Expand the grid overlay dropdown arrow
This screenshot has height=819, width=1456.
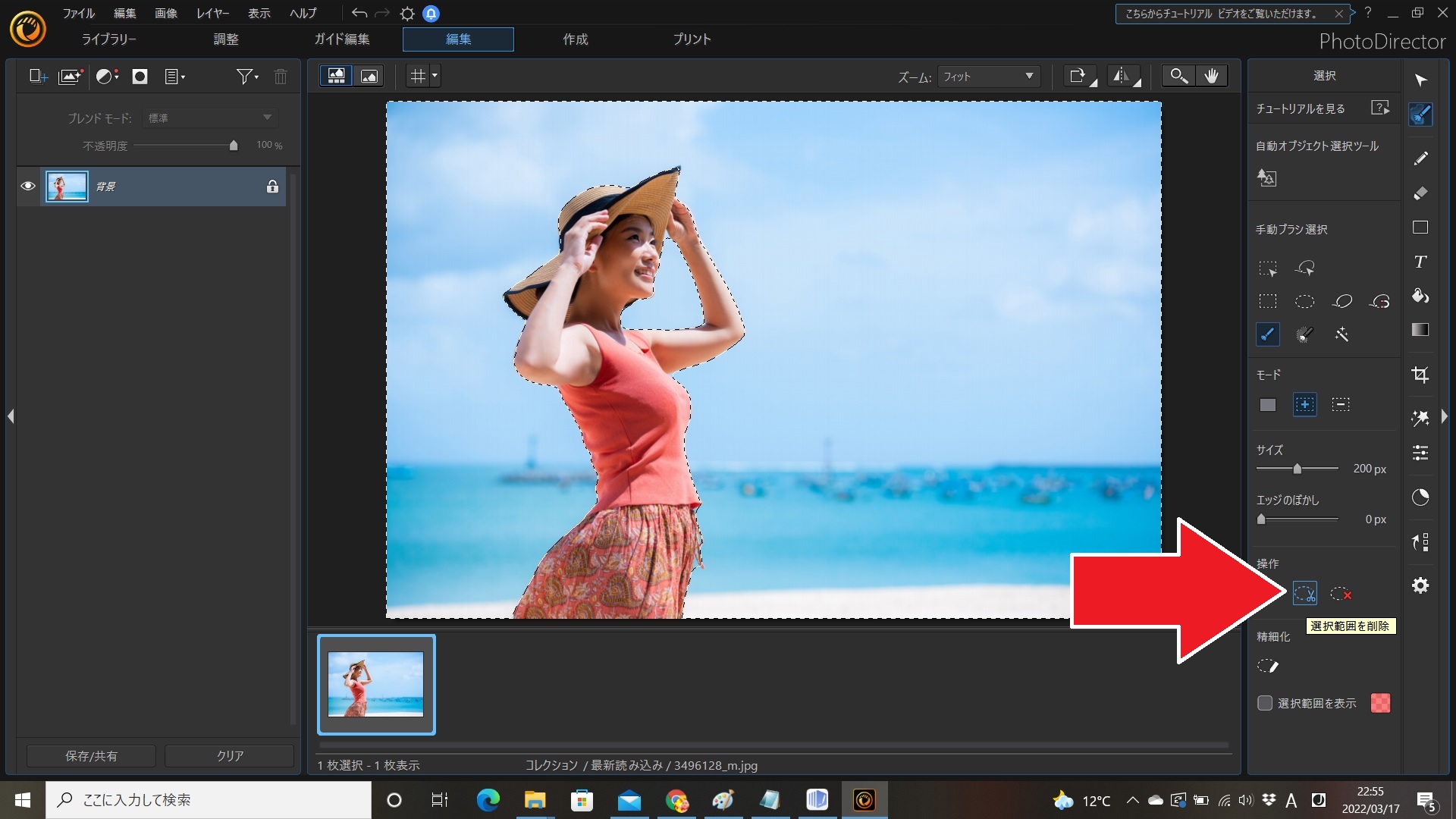[435, 76]
